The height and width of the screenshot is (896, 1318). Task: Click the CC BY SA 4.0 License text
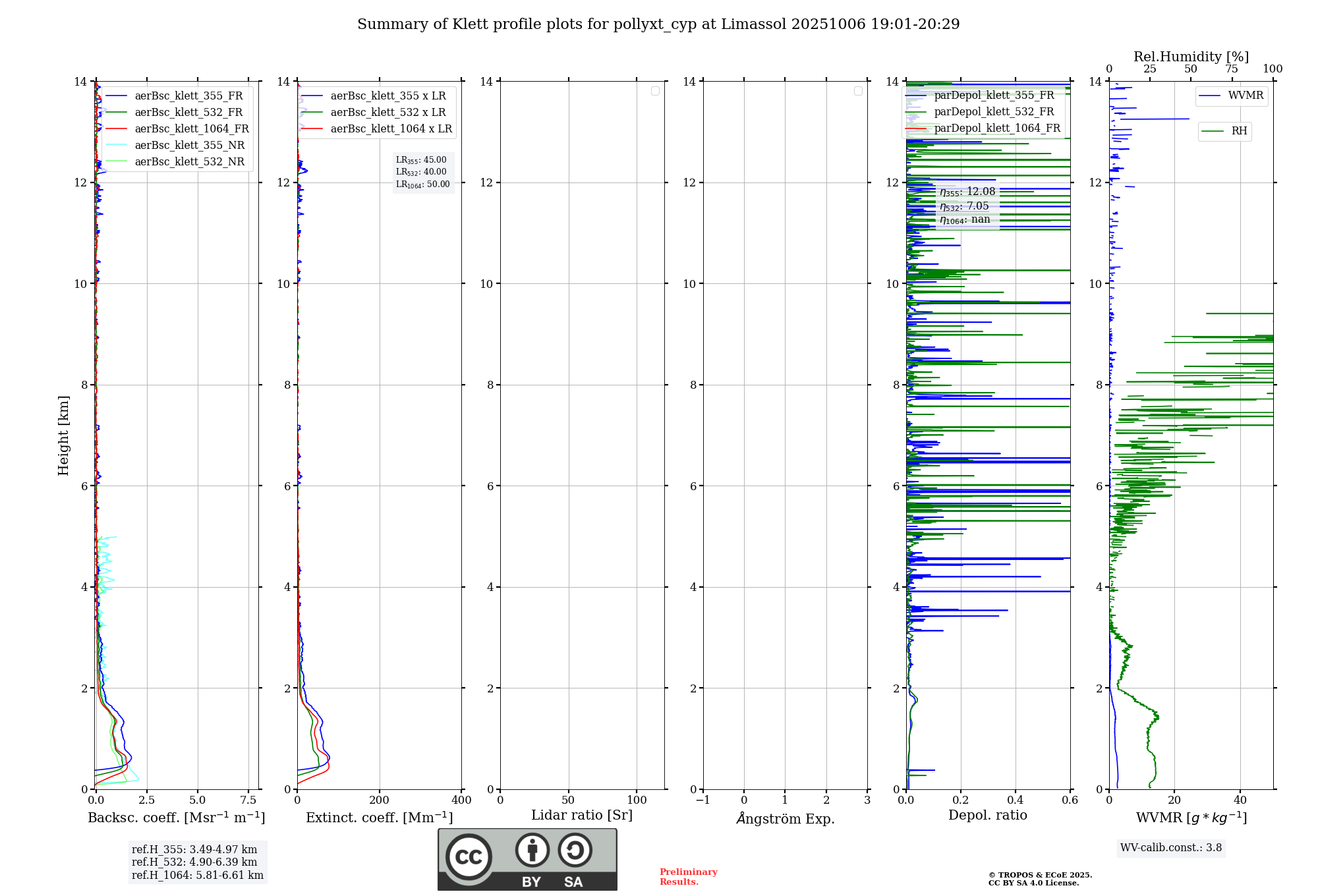1033,883
